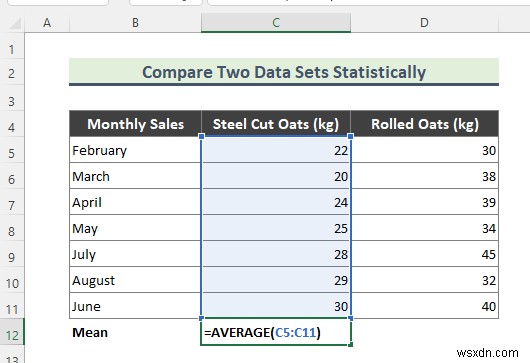Click the February rolled oats value 30
This screenshot has height=363, width=530.
[425, 150]
